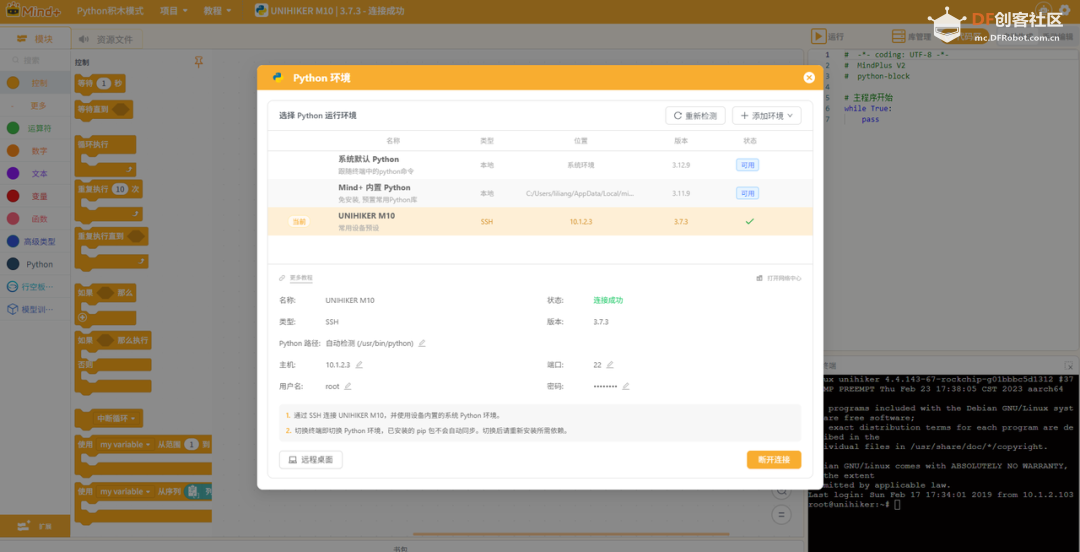Select the 更多 block category
Image resolution: width=1080 pixels, height=552 pixels.
pos(35,105)
